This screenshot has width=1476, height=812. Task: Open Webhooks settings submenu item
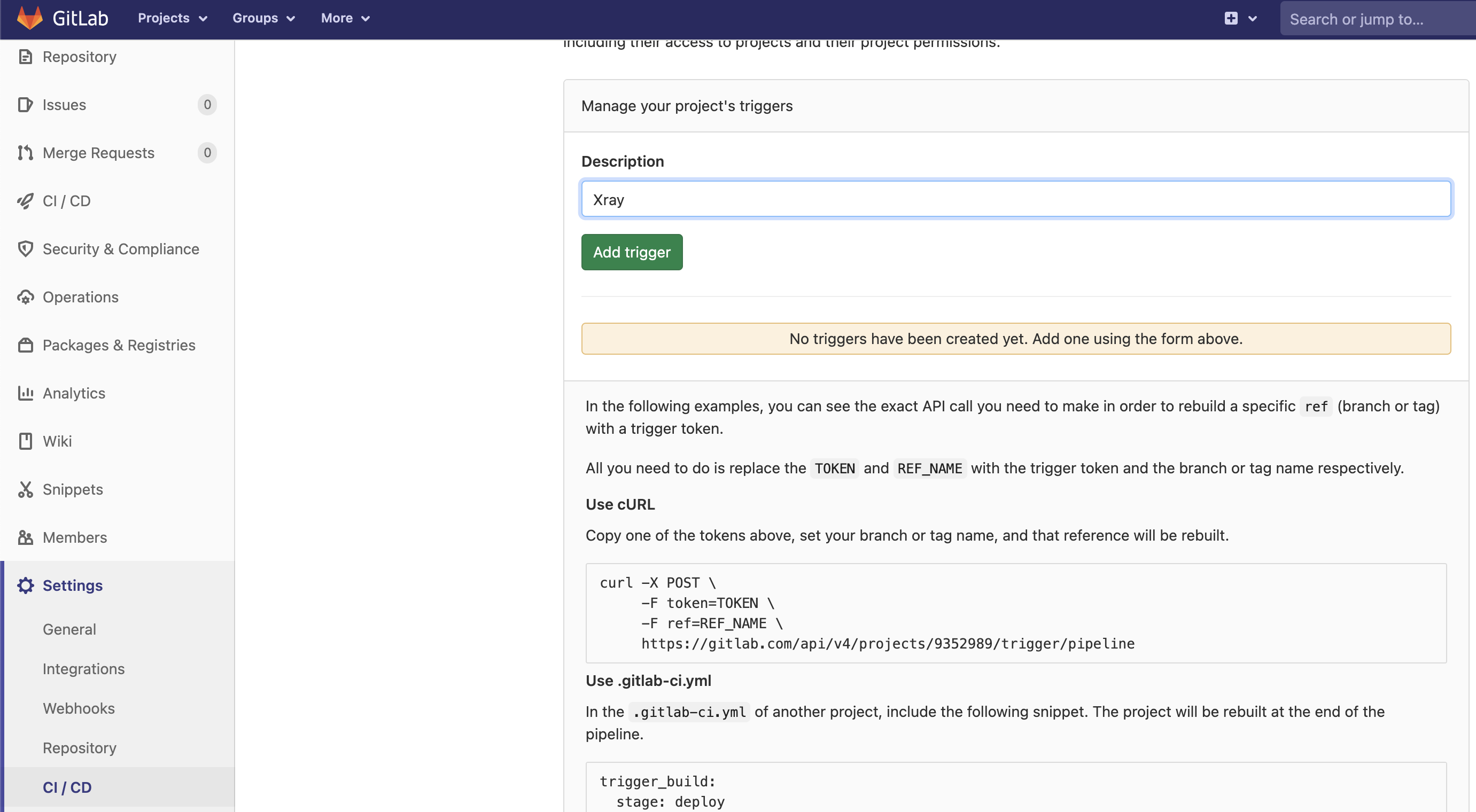pyautogui.click(x=79, y=708)
